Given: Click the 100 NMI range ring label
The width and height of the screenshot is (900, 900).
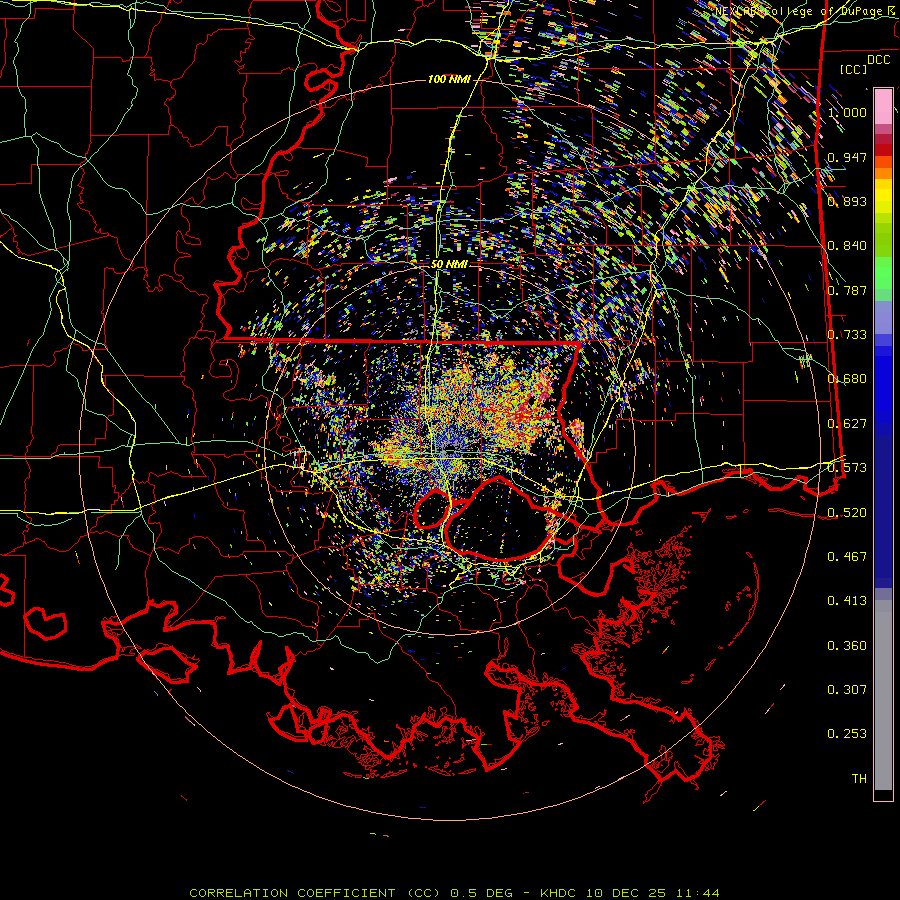Looking at the screenshot, I should pyautogui.click(x=449, y=79).
